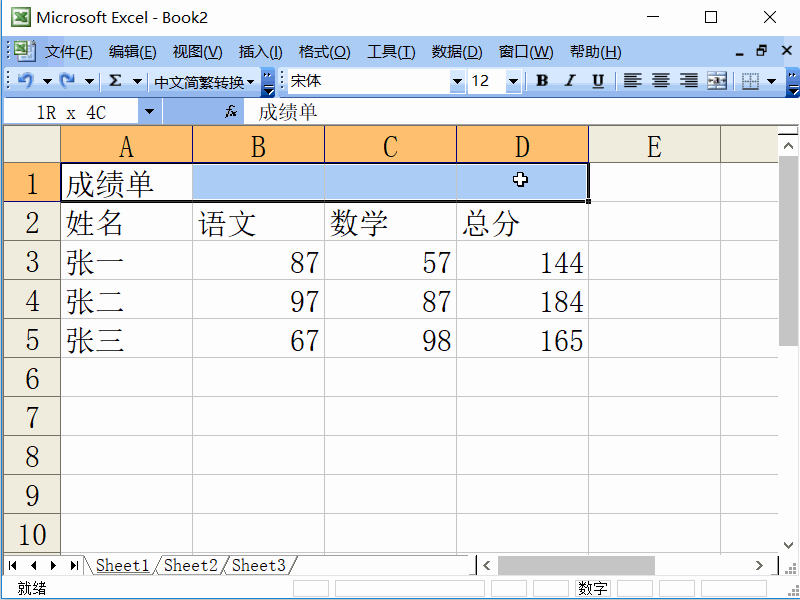The image size is (800, 600).
Task: Click the horizontal scrollbar left arrow
Action: pyautogui.click(x=487, y=565)
